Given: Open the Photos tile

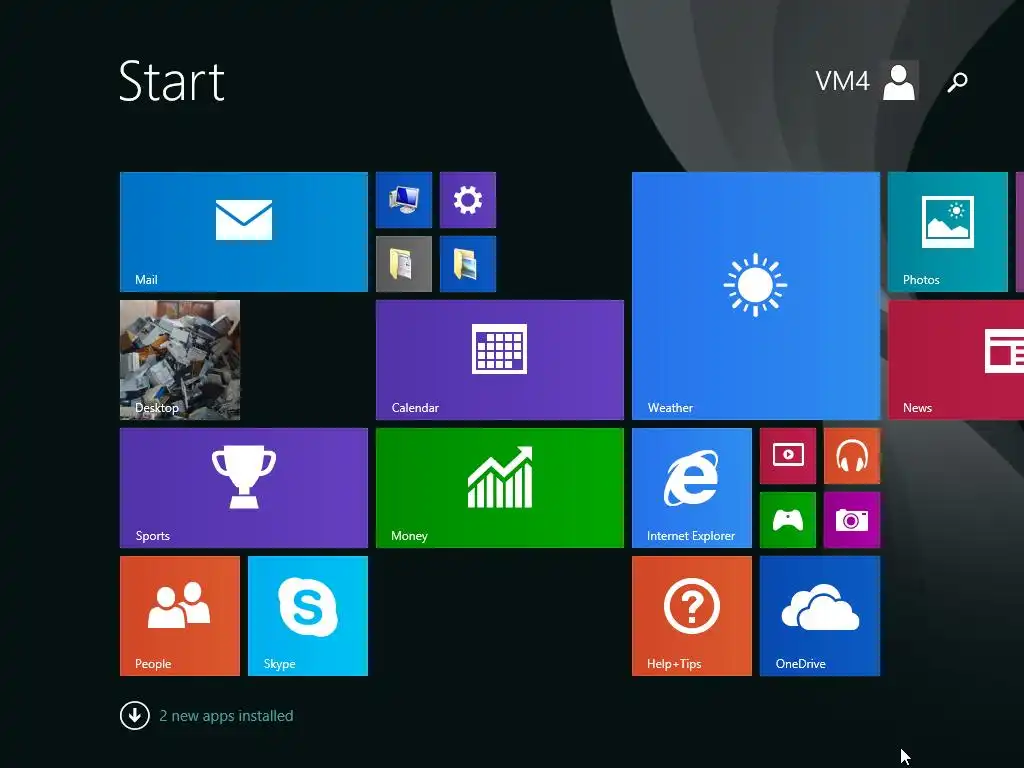Looking at the screenshot, I should coord(948,232).
